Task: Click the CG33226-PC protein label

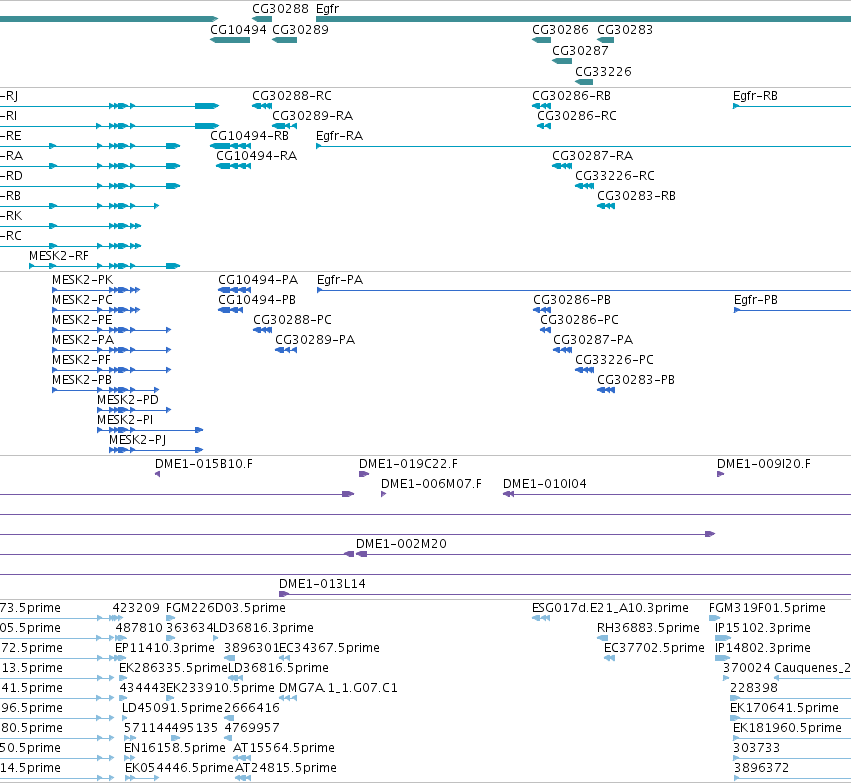Action: coord(614,360)
